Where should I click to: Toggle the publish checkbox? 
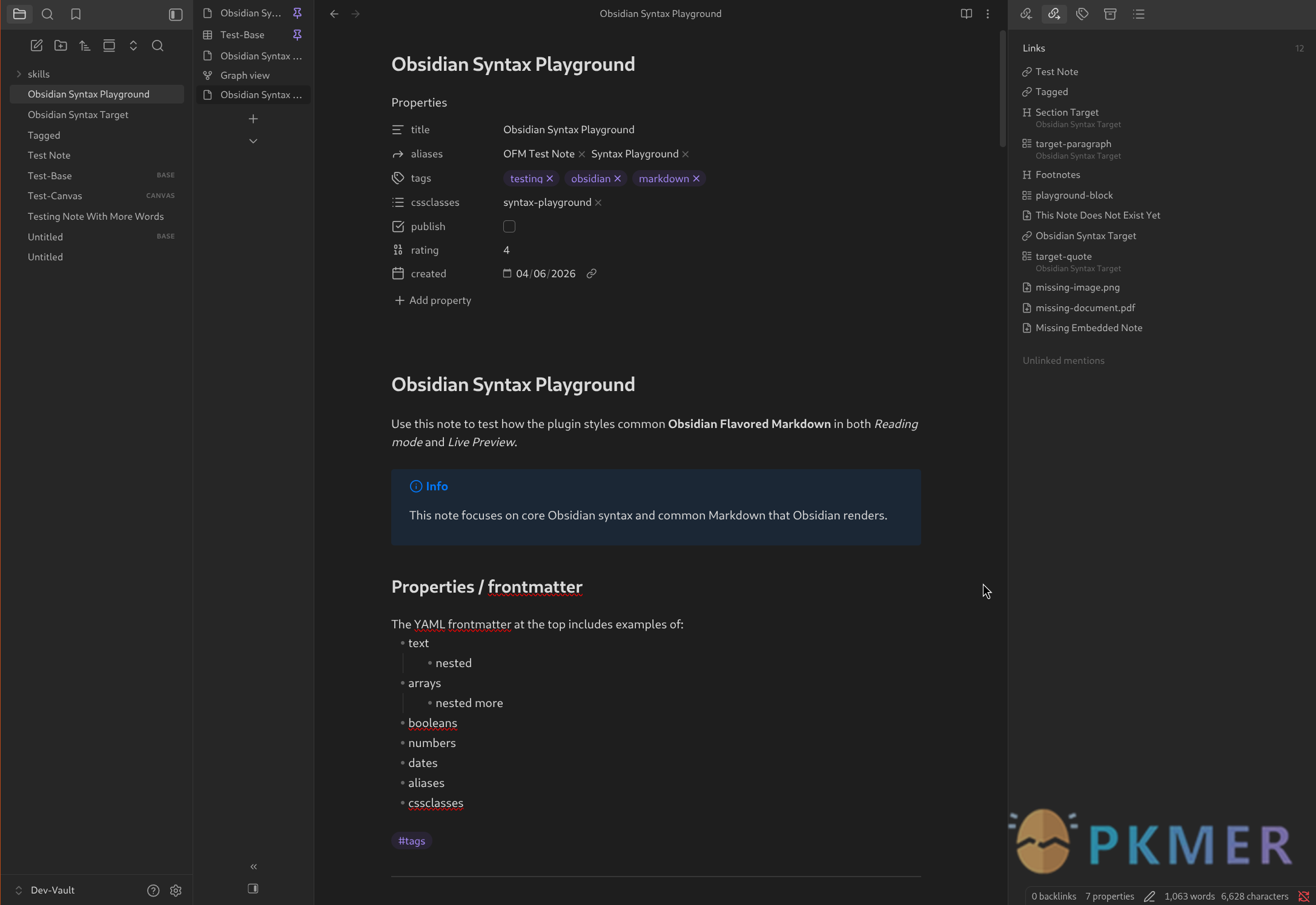[x=509, y=226]
